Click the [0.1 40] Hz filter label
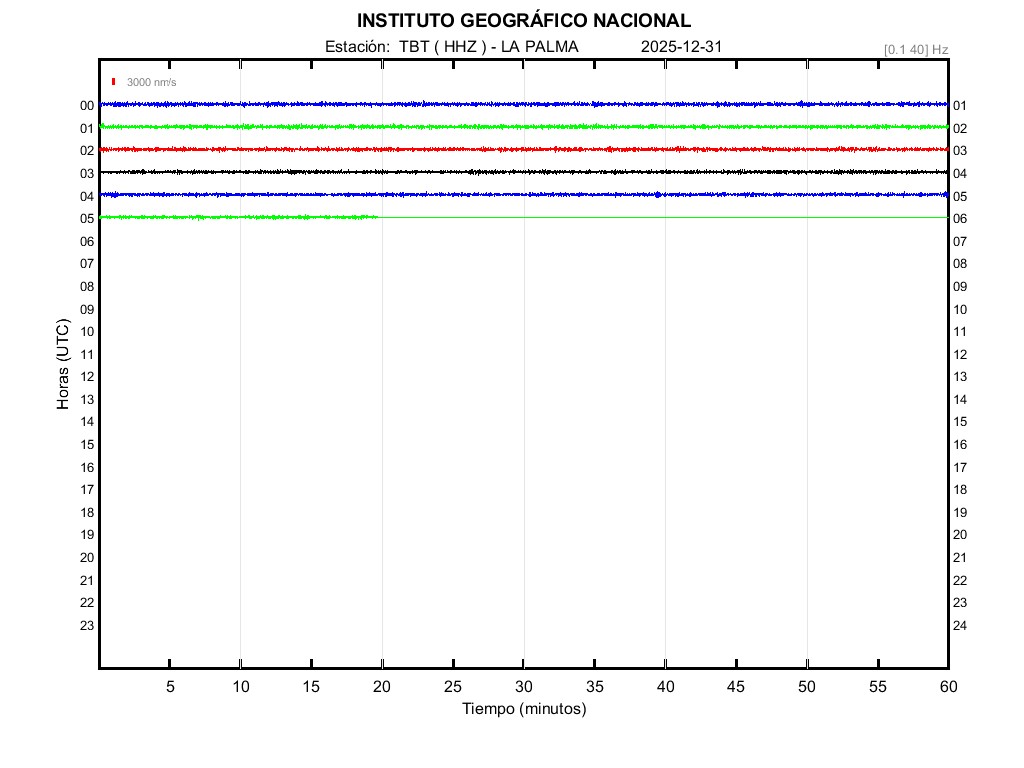The image size is (1024, 768). (x=915, y=49)
